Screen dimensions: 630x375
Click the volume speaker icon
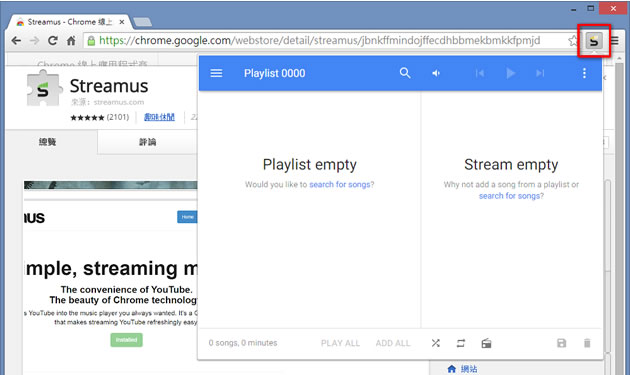click(436, 73)
